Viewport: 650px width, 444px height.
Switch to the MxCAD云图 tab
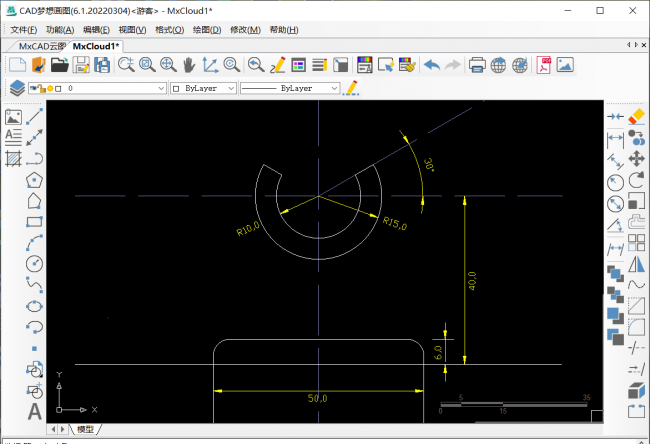pos(42,46)
